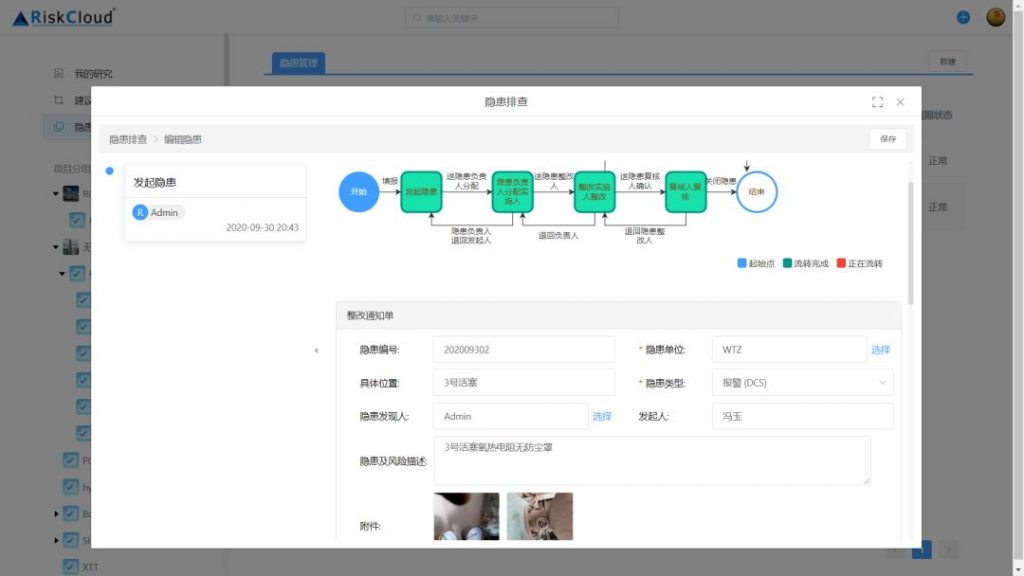Close the 隐患排查 dialog
The image size is (1024, 576).
click(x=900, y=102)
